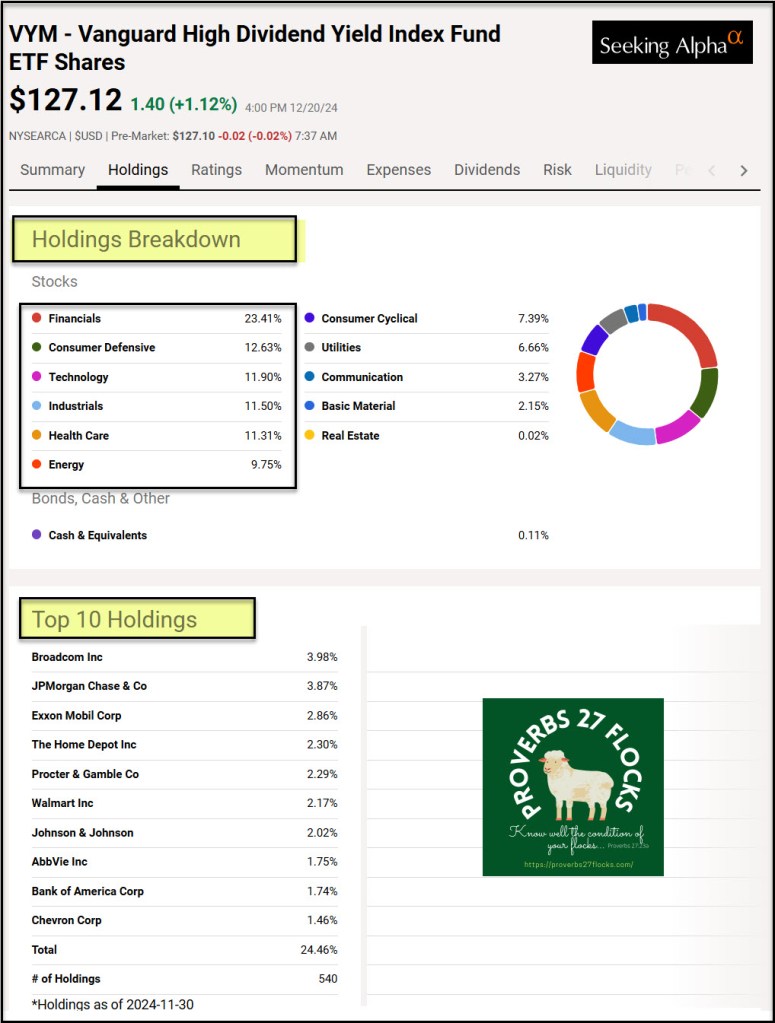Open the Risk tab
Image resolution: width=775 pixels, height=1023 pixels.
[557, 170]
